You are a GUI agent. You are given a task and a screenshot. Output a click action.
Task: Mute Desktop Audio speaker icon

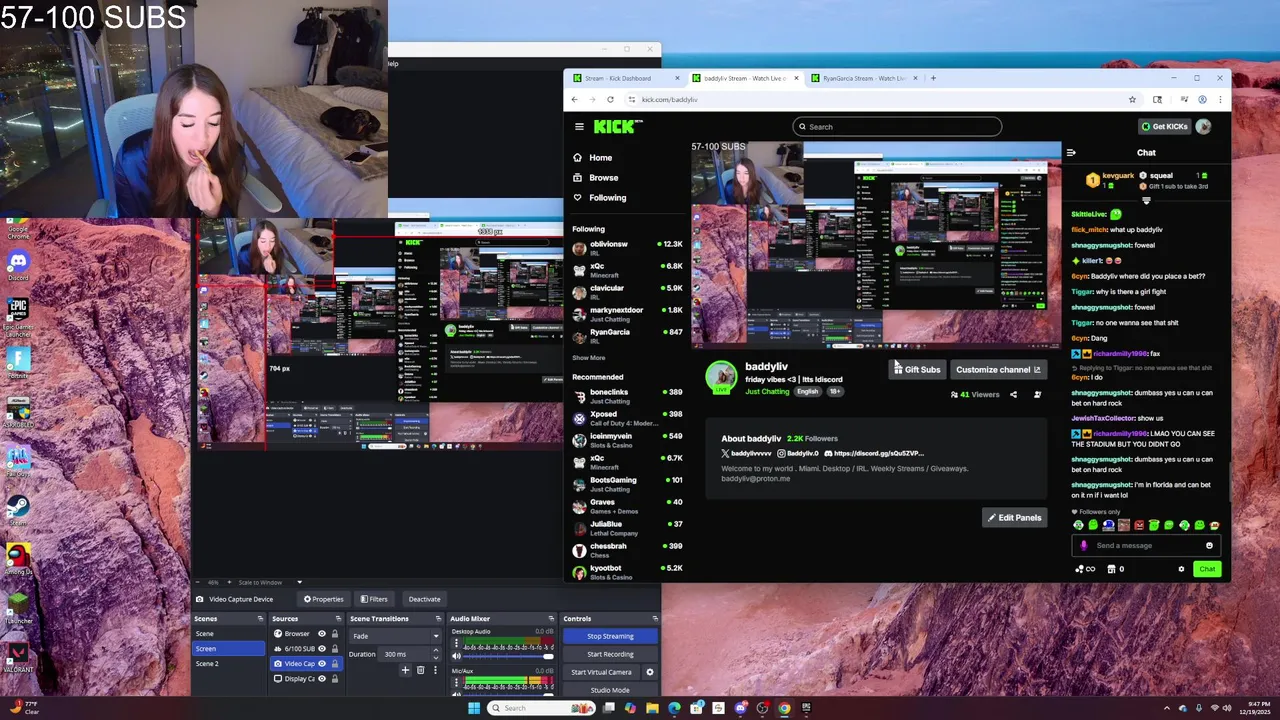click(x=457, y=656)
